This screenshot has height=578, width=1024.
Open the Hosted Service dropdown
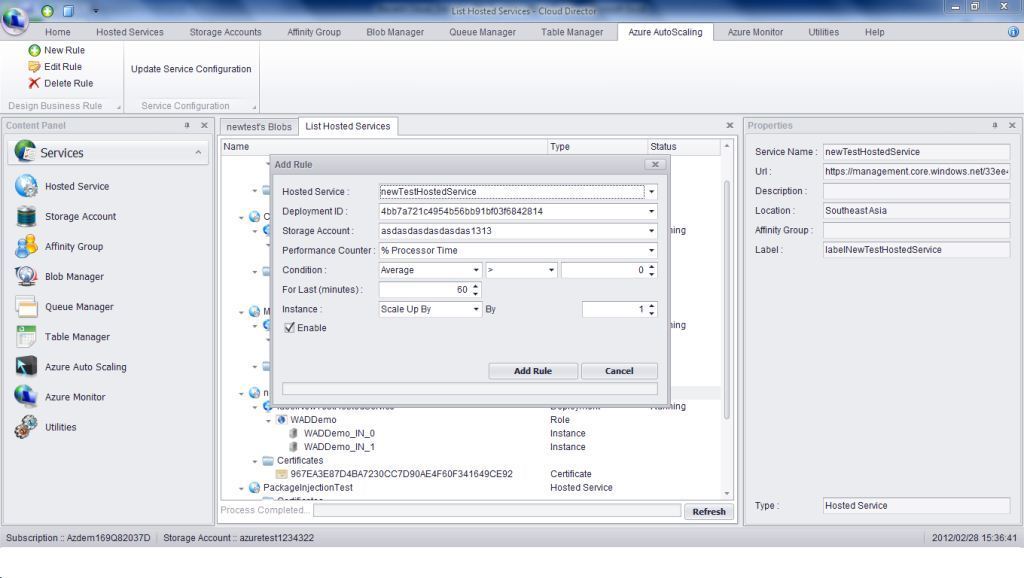point(651,191)
